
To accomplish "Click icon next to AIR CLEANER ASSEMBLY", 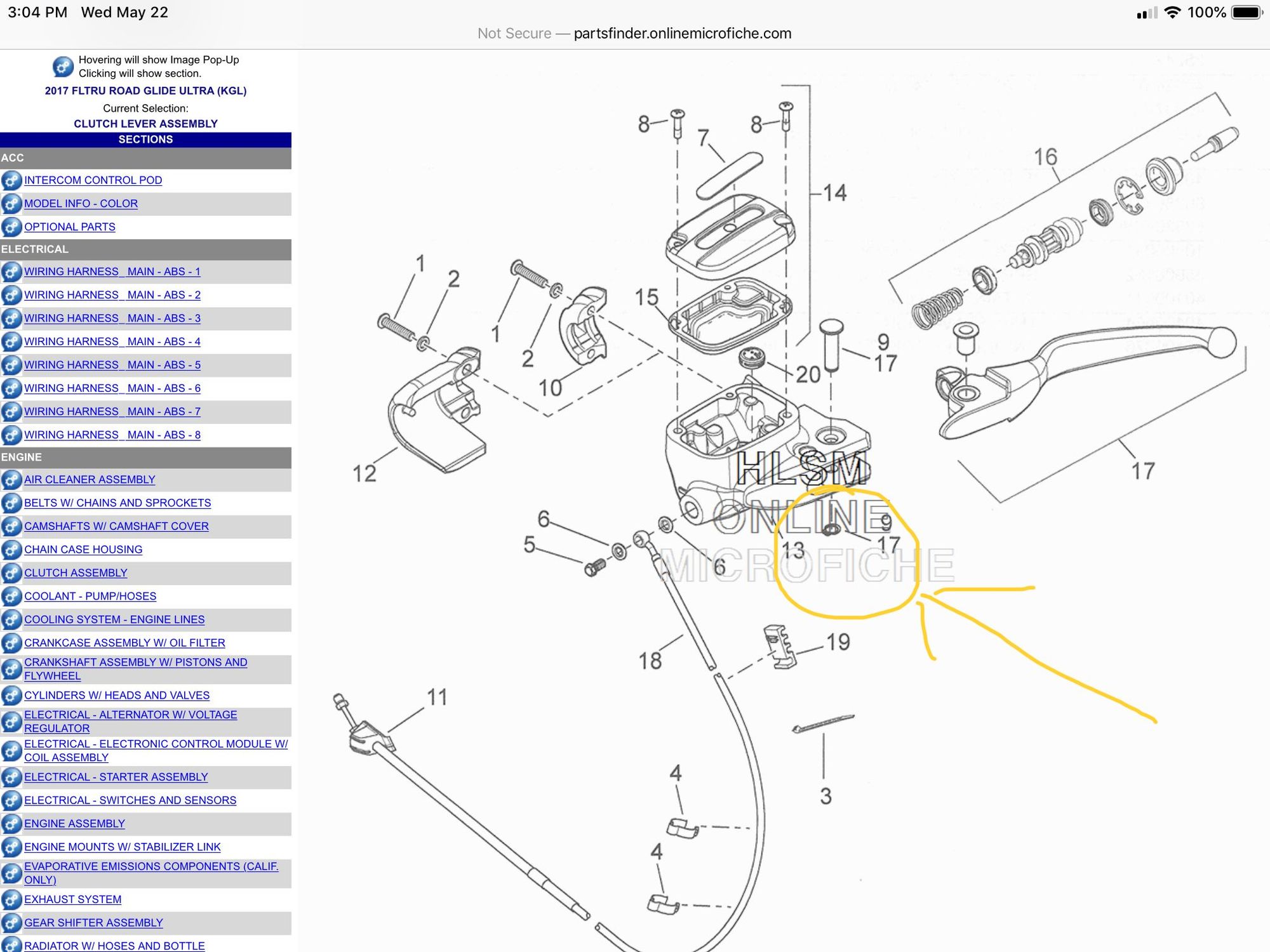I will [x=11, y=480].
